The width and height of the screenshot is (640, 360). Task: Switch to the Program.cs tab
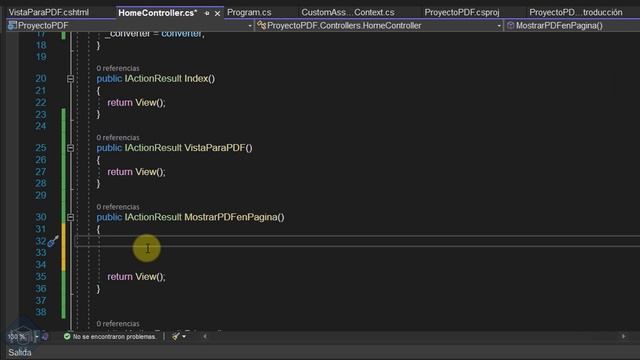tap(249, 12)
